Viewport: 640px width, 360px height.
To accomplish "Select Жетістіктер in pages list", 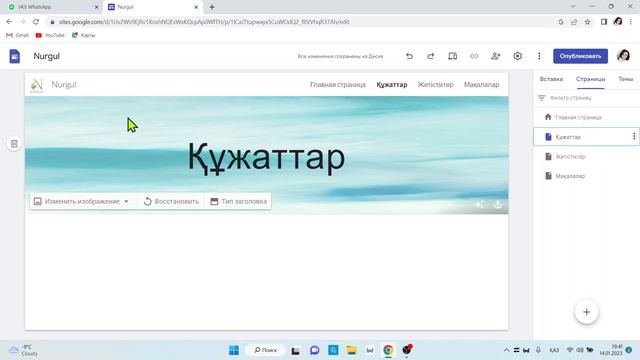I will tap(586, 156).
